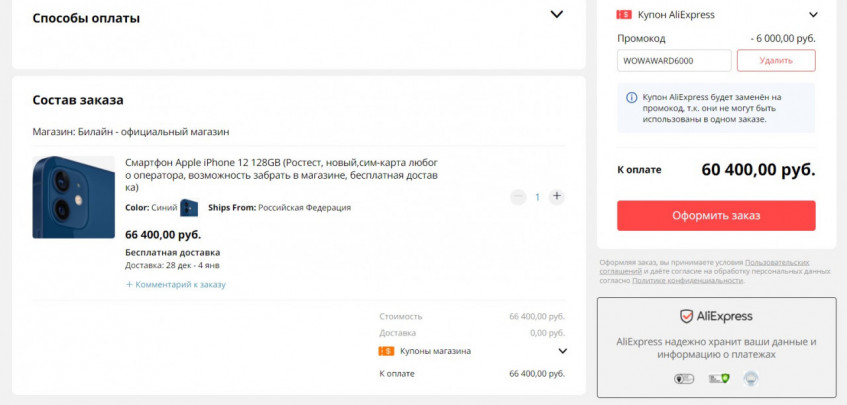Click the AliExpress shield checkmark logo
Screen dimensions: 847x405
[687, 316]
